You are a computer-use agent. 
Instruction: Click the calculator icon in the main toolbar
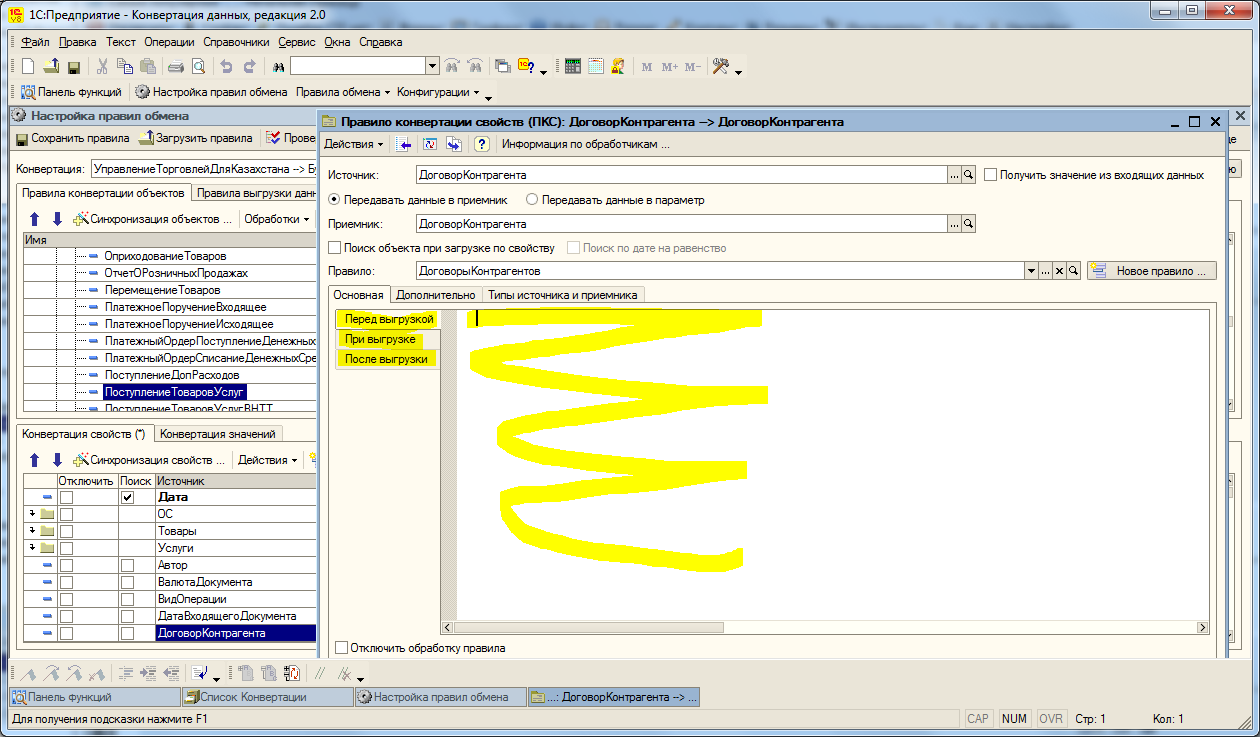click(x=573, y=66)
